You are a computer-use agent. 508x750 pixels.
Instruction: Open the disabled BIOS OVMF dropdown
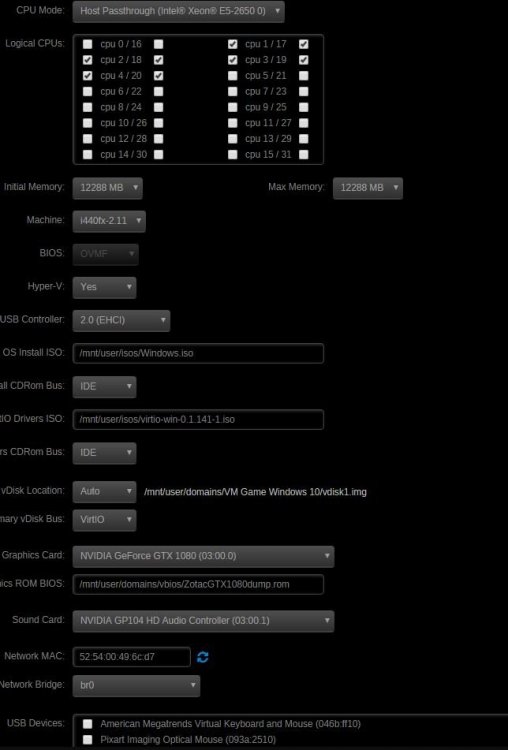coord(106,254)
